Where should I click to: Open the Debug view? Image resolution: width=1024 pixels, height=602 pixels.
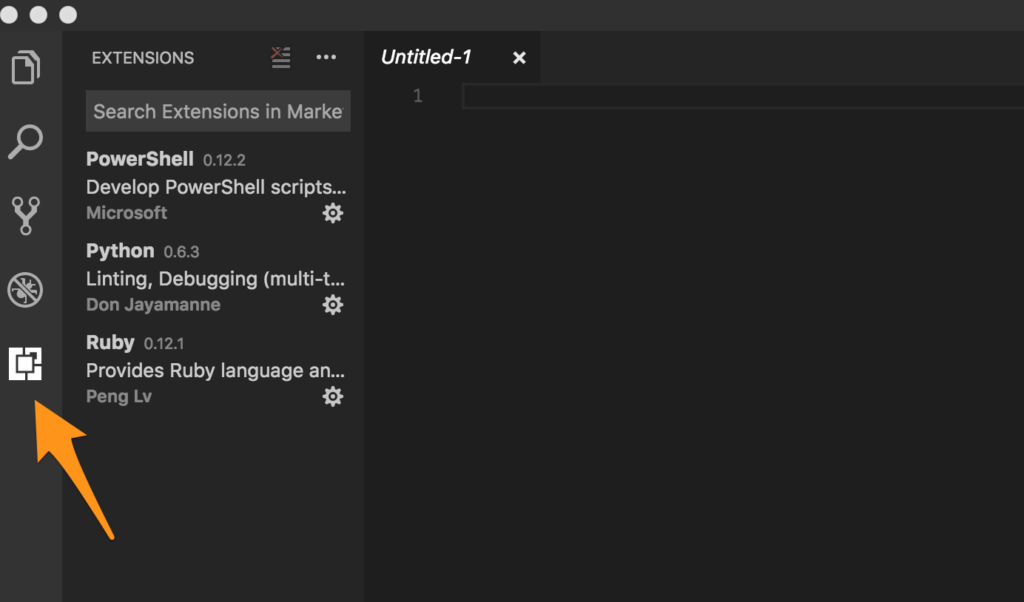(x=26, y=290)
